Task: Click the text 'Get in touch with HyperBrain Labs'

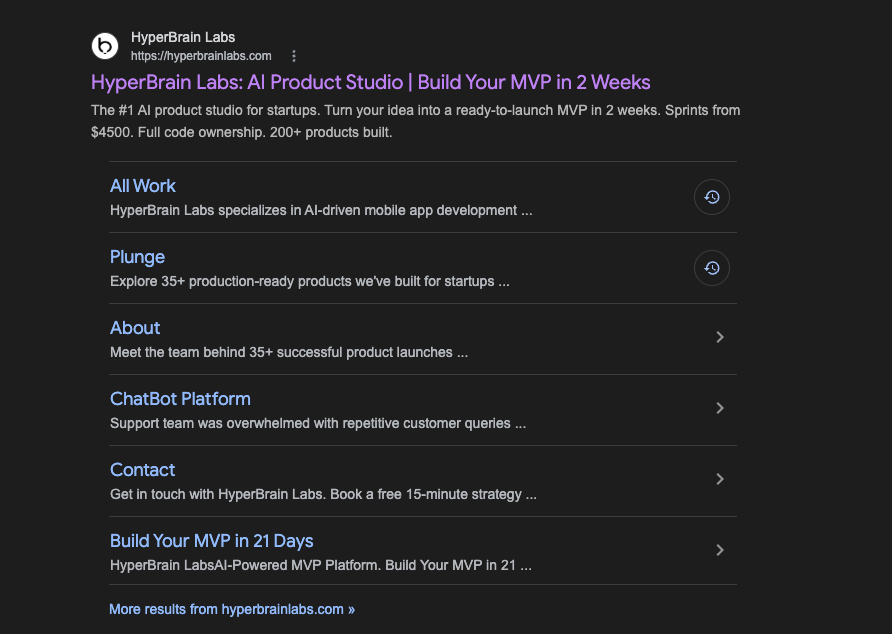Action: [x=217, y=494]
